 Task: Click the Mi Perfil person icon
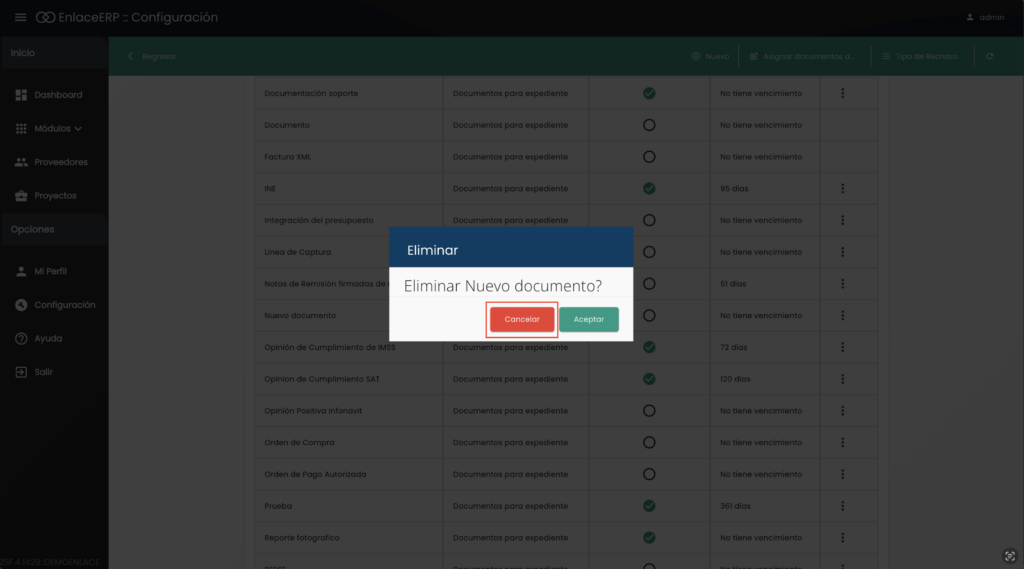(x=21, y=271)
